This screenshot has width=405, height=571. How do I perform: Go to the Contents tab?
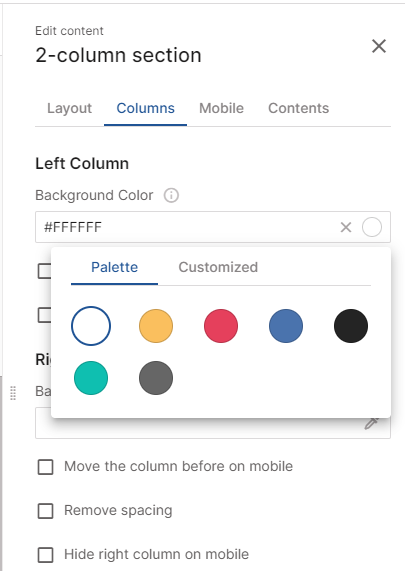[x=299, y=109]
